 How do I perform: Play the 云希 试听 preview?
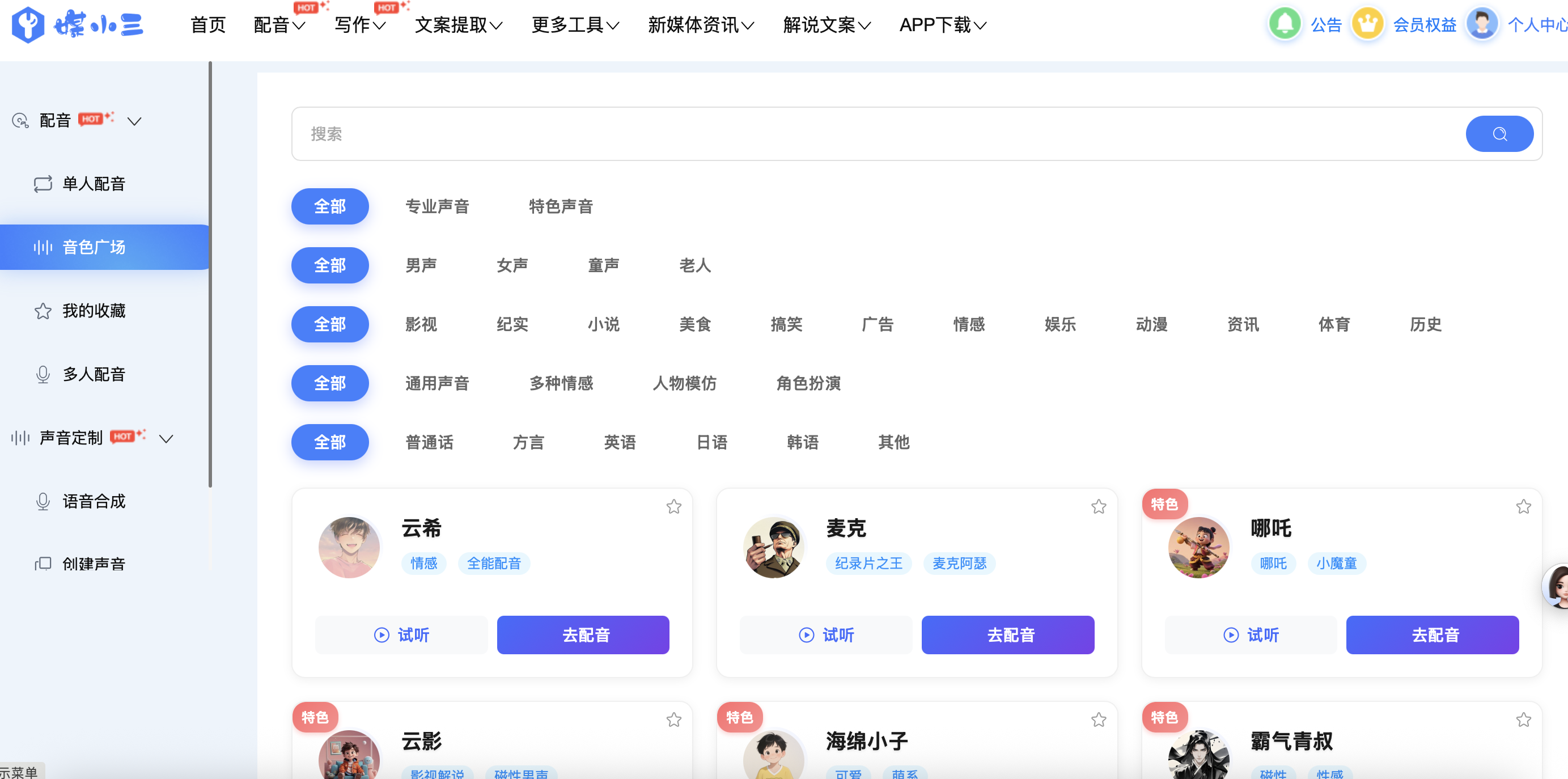401,635
